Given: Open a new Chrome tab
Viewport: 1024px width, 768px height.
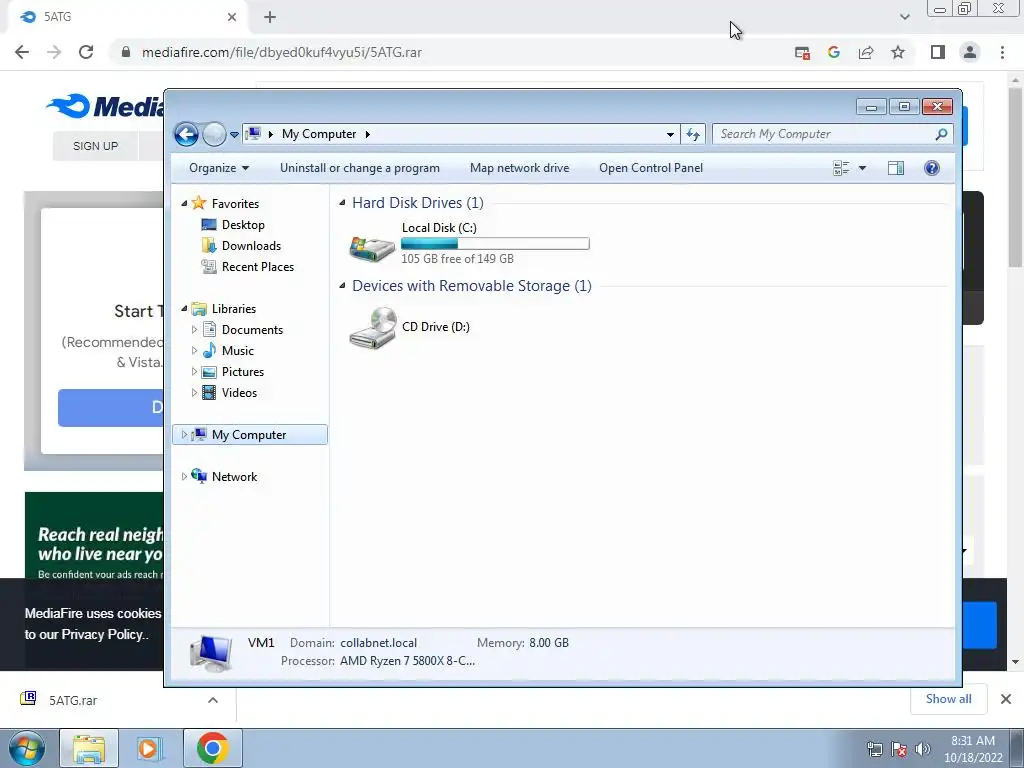Looking at the screenshot, I should [x=270, y=17].
